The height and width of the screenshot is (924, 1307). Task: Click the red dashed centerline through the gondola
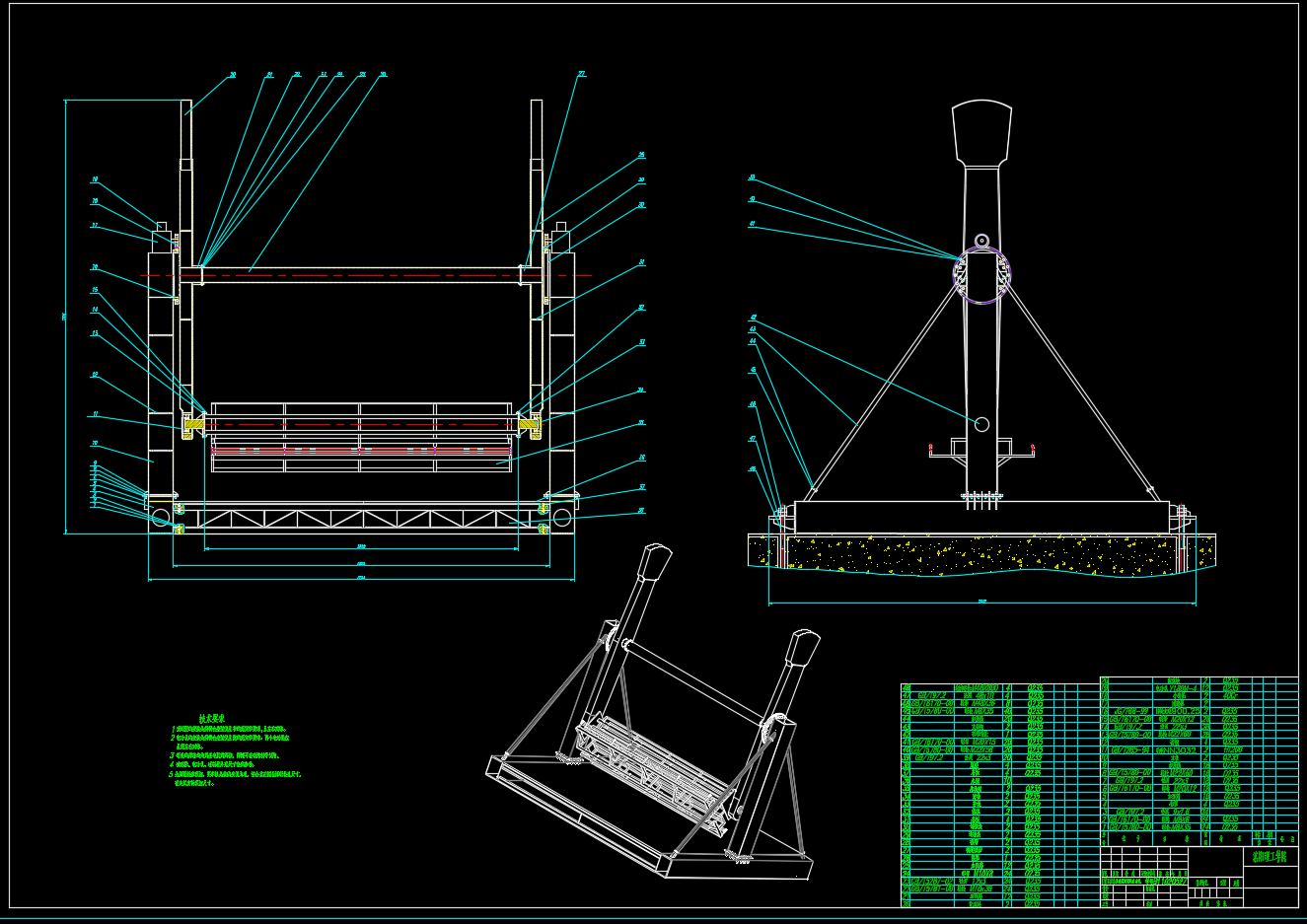pos(361,424)
